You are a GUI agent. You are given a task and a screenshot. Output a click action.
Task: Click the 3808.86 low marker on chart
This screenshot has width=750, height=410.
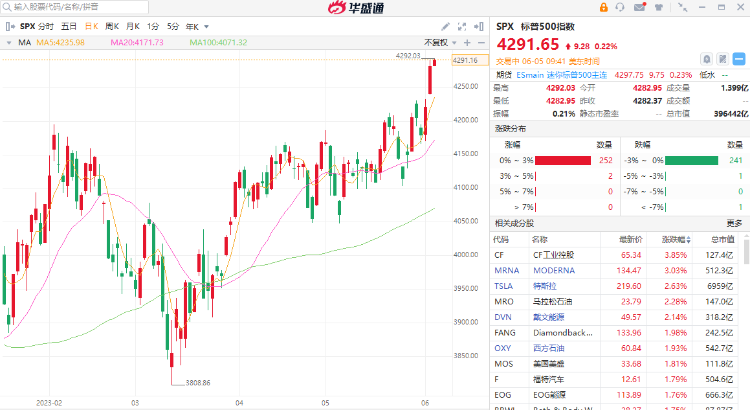(198, 383)
